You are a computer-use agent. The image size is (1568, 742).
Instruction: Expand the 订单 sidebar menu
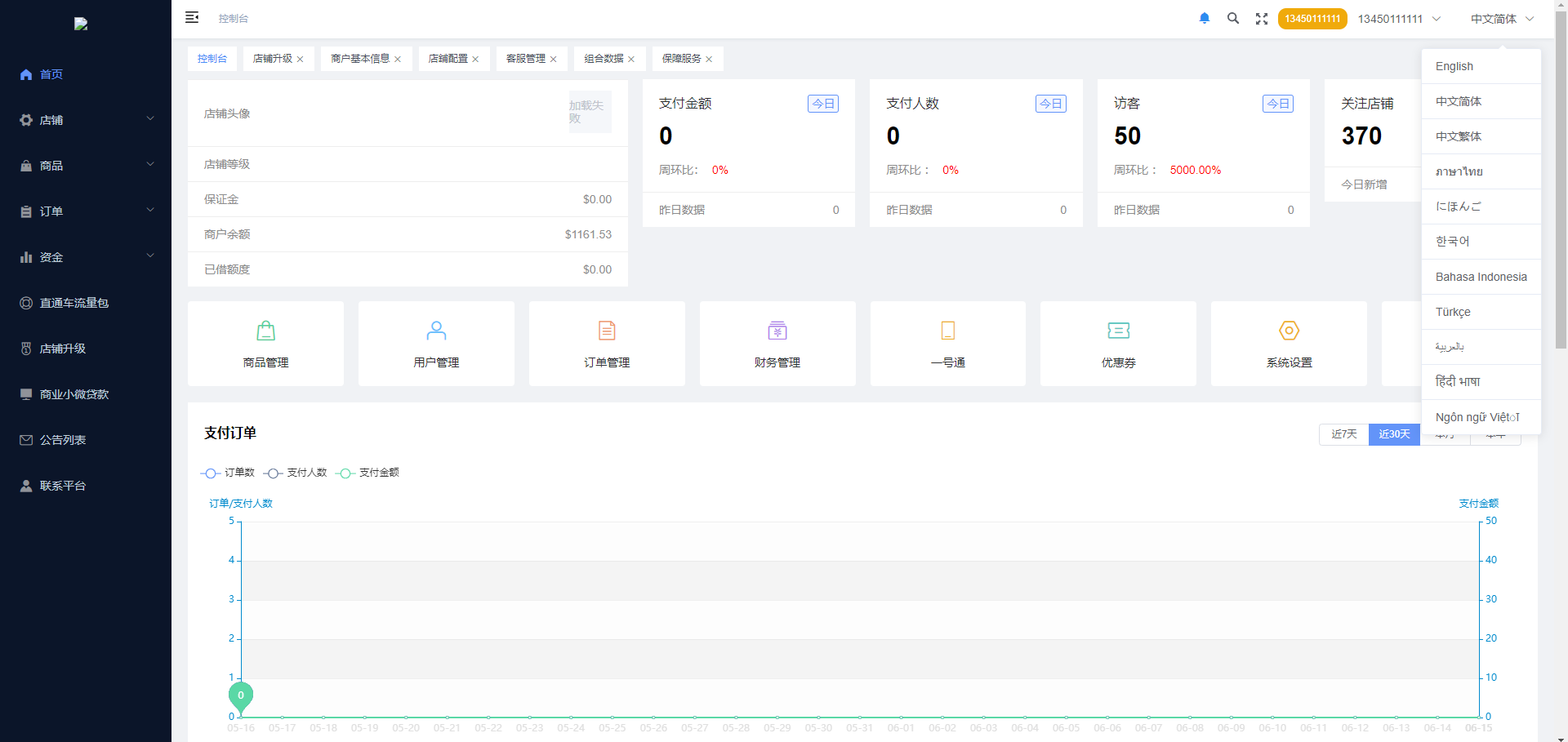coord(86,211)
